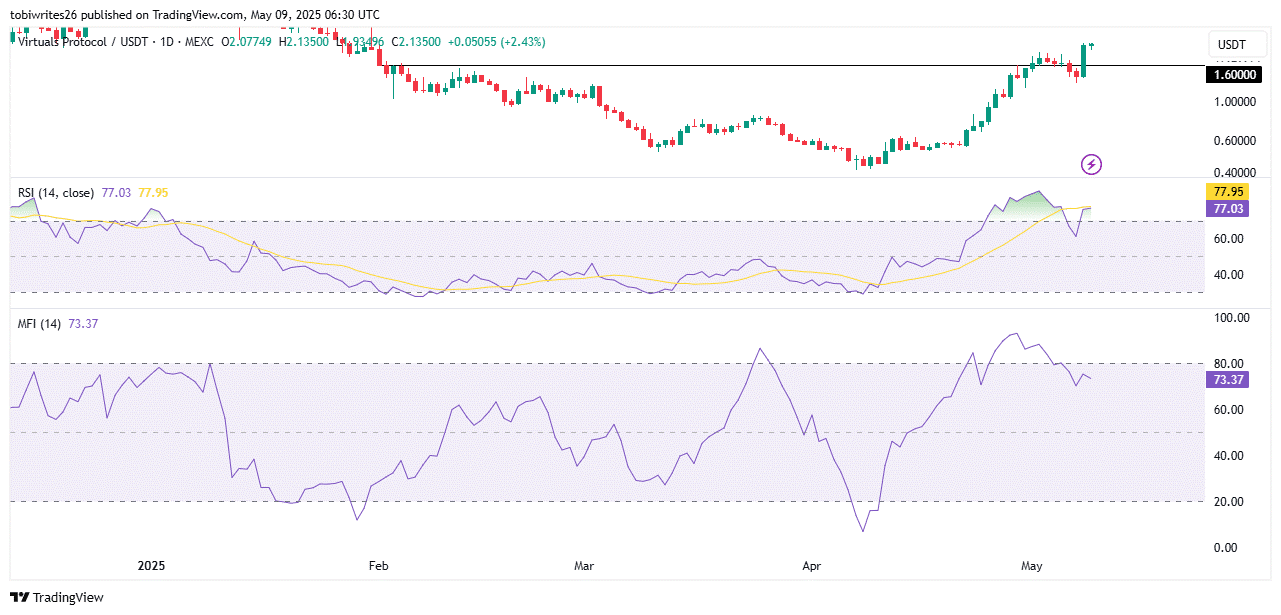Click the 1.00000 price scale label

(x=1235, y=102)
